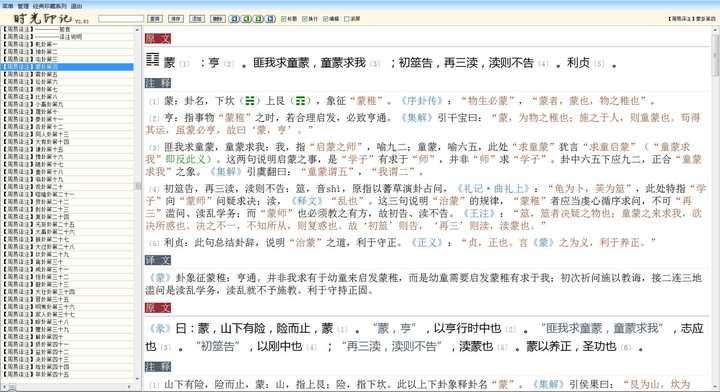The width and height of the screenshot is (720, 392).
Task: Select the 大有卦第十四 list entry
Action: tap(67, 142)
